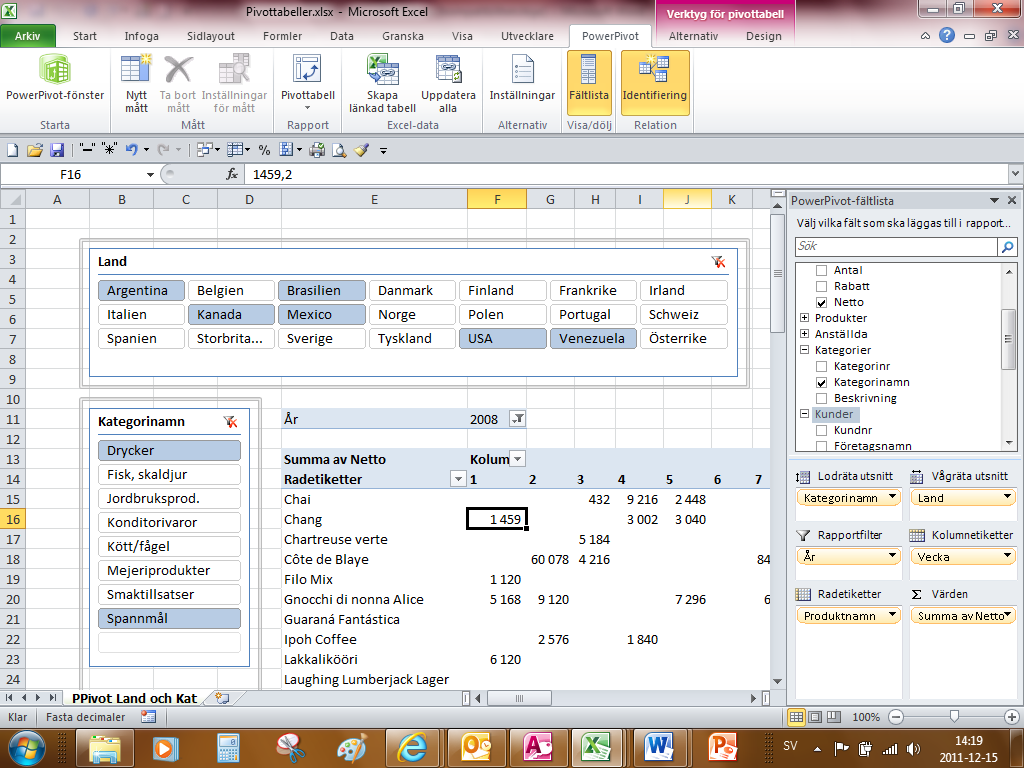Select Mejeriprodukter in the Kategorinamn slicer
The height and width of the screenshot is (768, 1024).
(x=170, y=571)
